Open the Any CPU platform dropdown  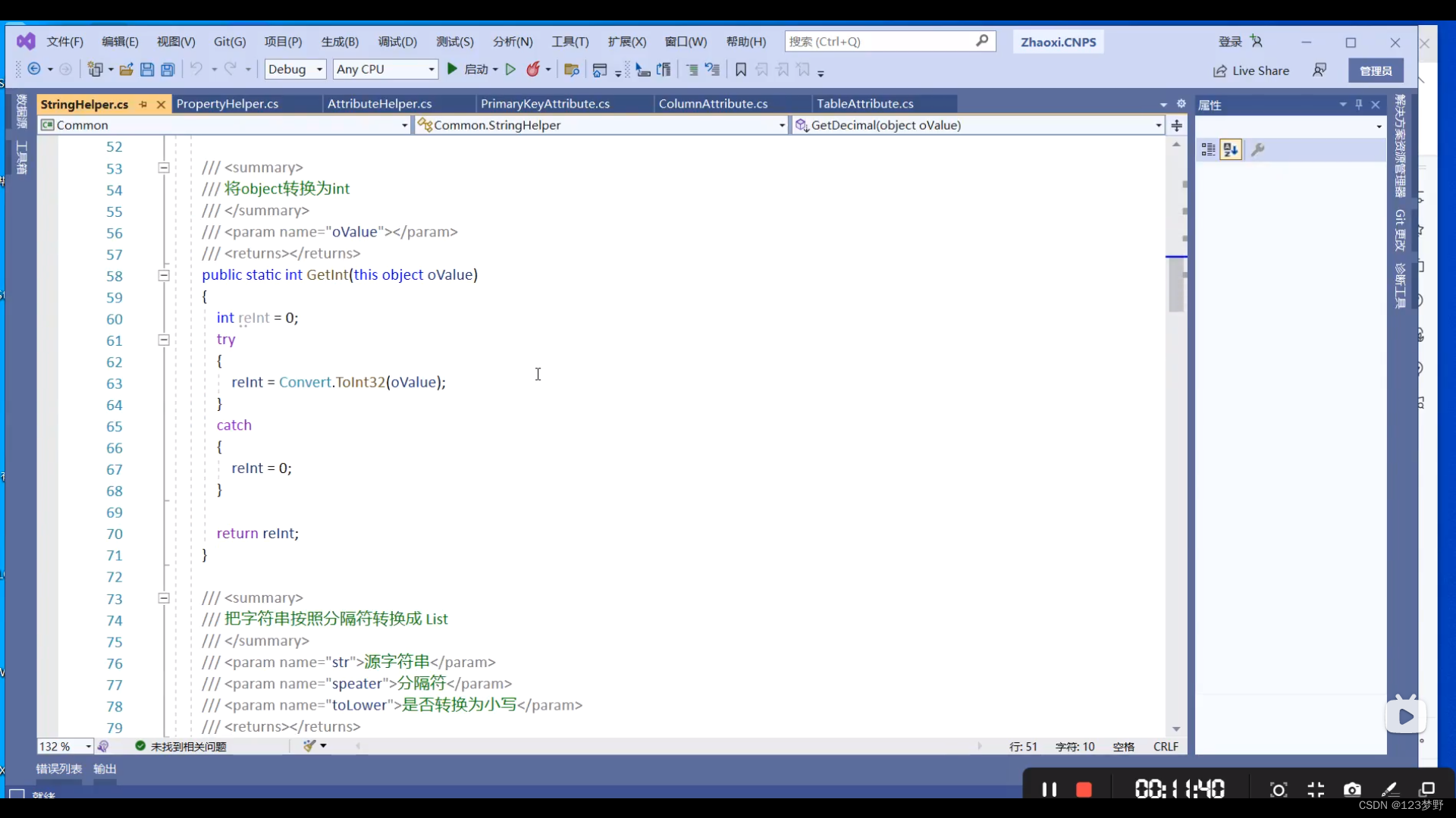[x=385, y=69]
